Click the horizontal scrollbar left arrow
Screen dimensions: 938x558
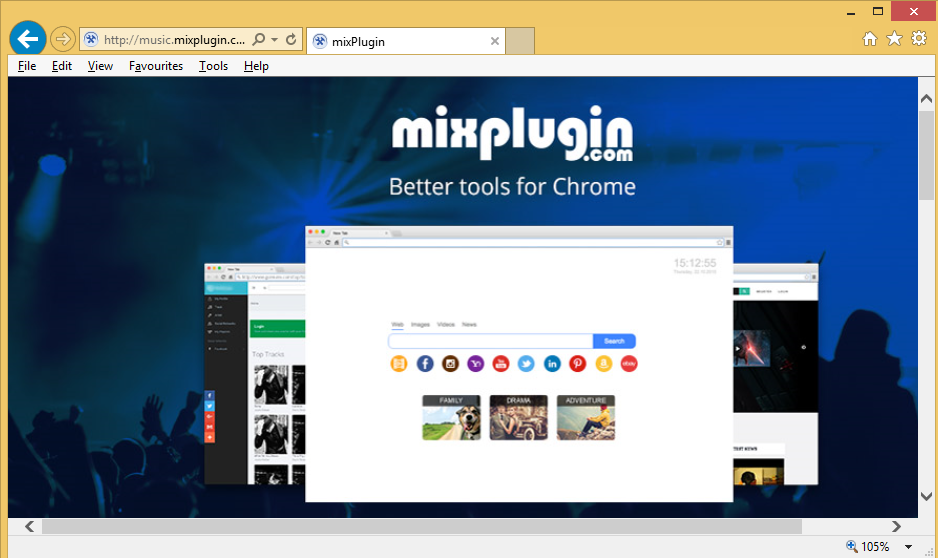pos(29,526)
